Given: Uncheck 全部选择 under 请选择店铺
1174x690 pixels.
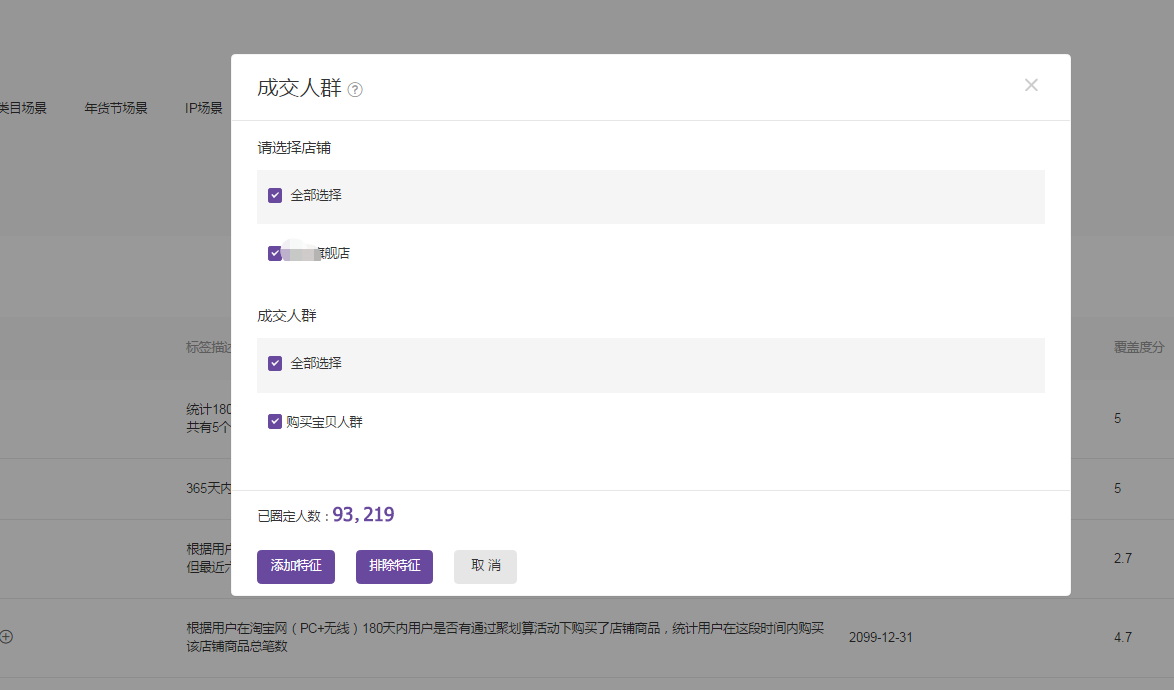Looking at the screenshot, I should click(275, 195).
